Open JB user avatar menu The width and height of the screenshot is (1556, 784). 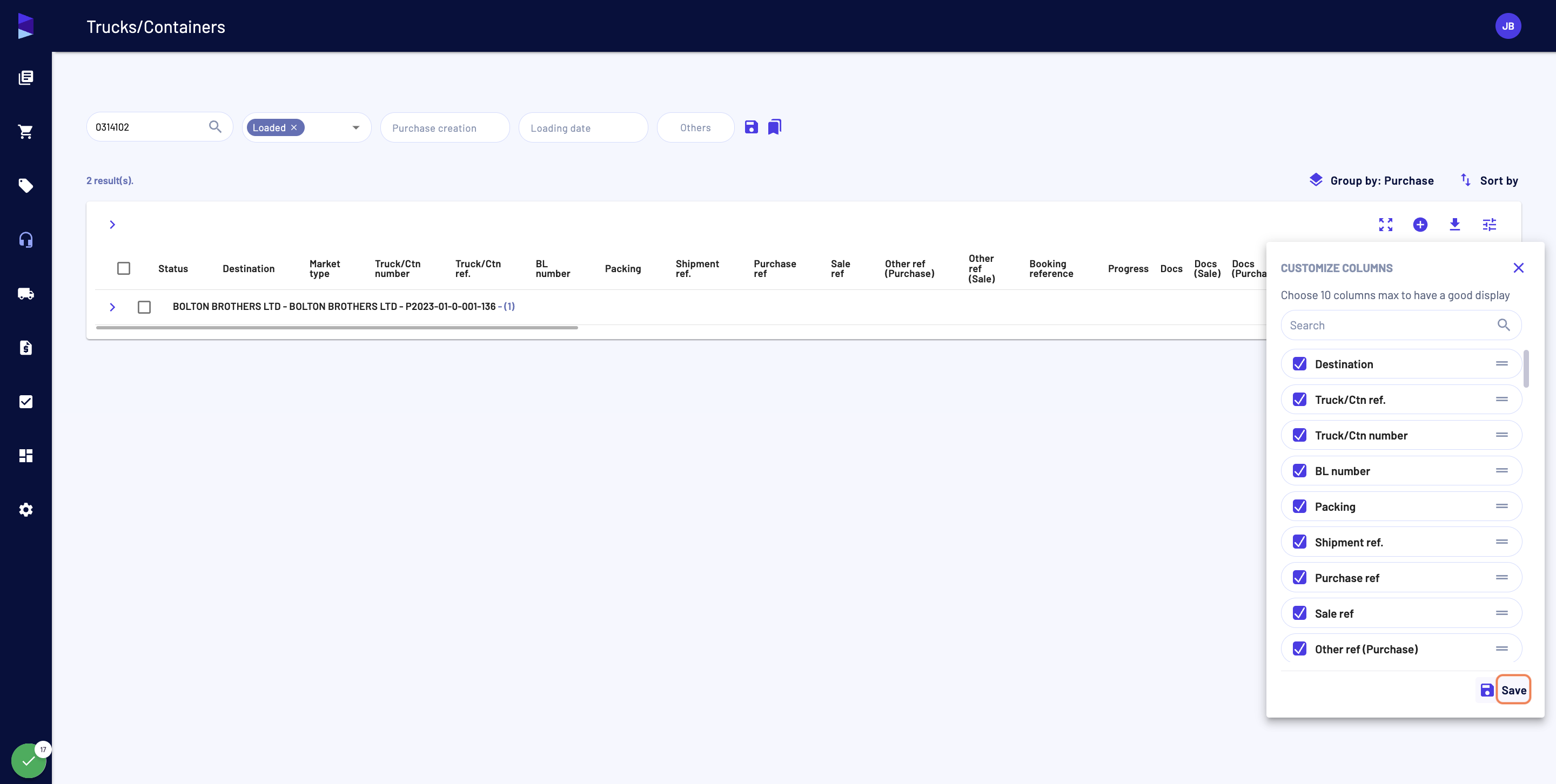point(1508,26)
